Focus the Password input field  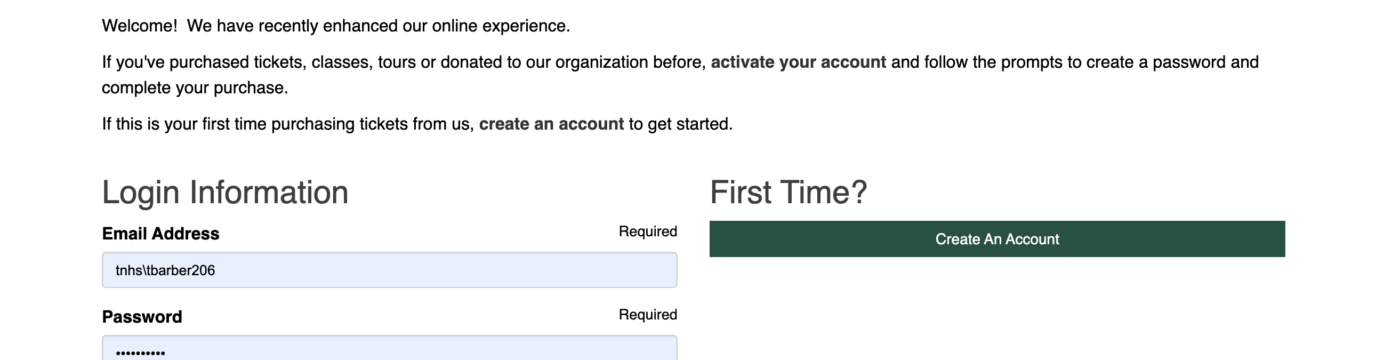coord(389,348)
